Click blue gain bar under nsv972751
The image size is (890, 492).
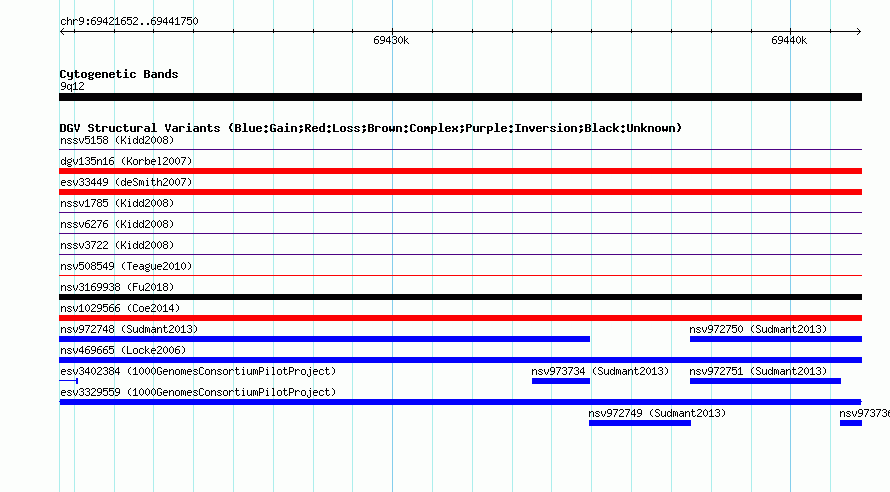765,381
